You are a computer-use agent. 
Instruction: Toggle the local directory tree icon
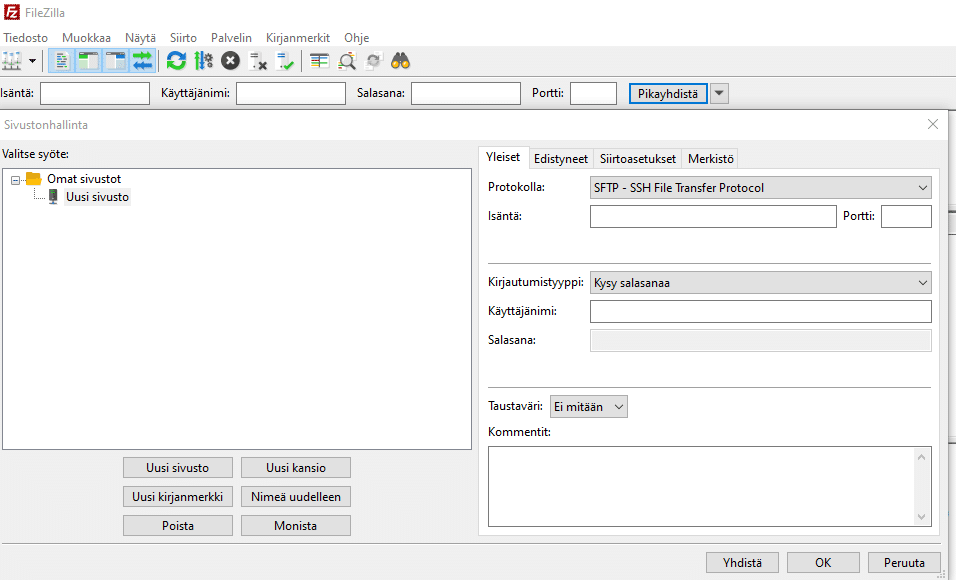[88, 61]
